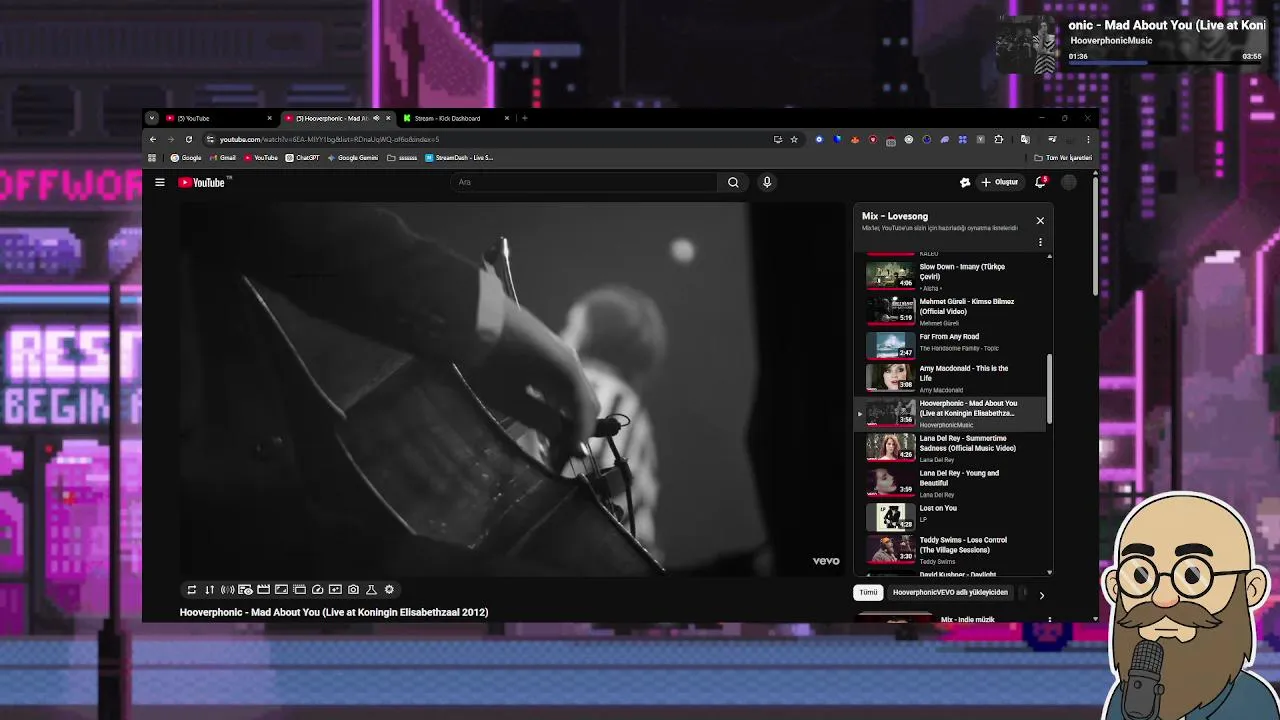
Task: Focus the Ara search field
Action: pos(585,182)
